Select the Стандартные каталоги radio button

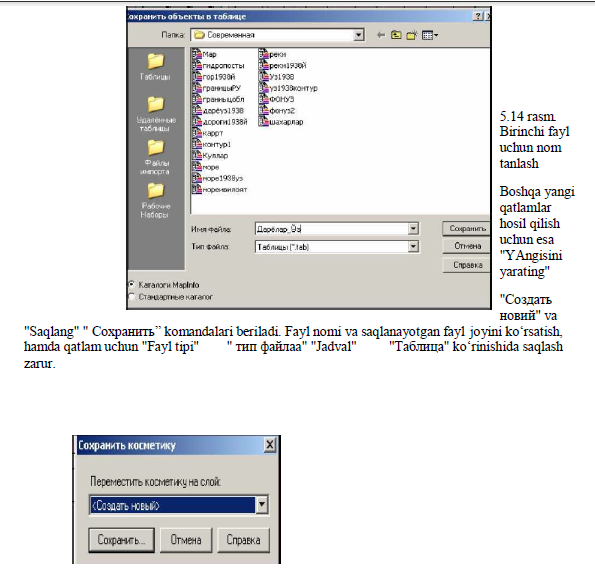pos(132,296)
